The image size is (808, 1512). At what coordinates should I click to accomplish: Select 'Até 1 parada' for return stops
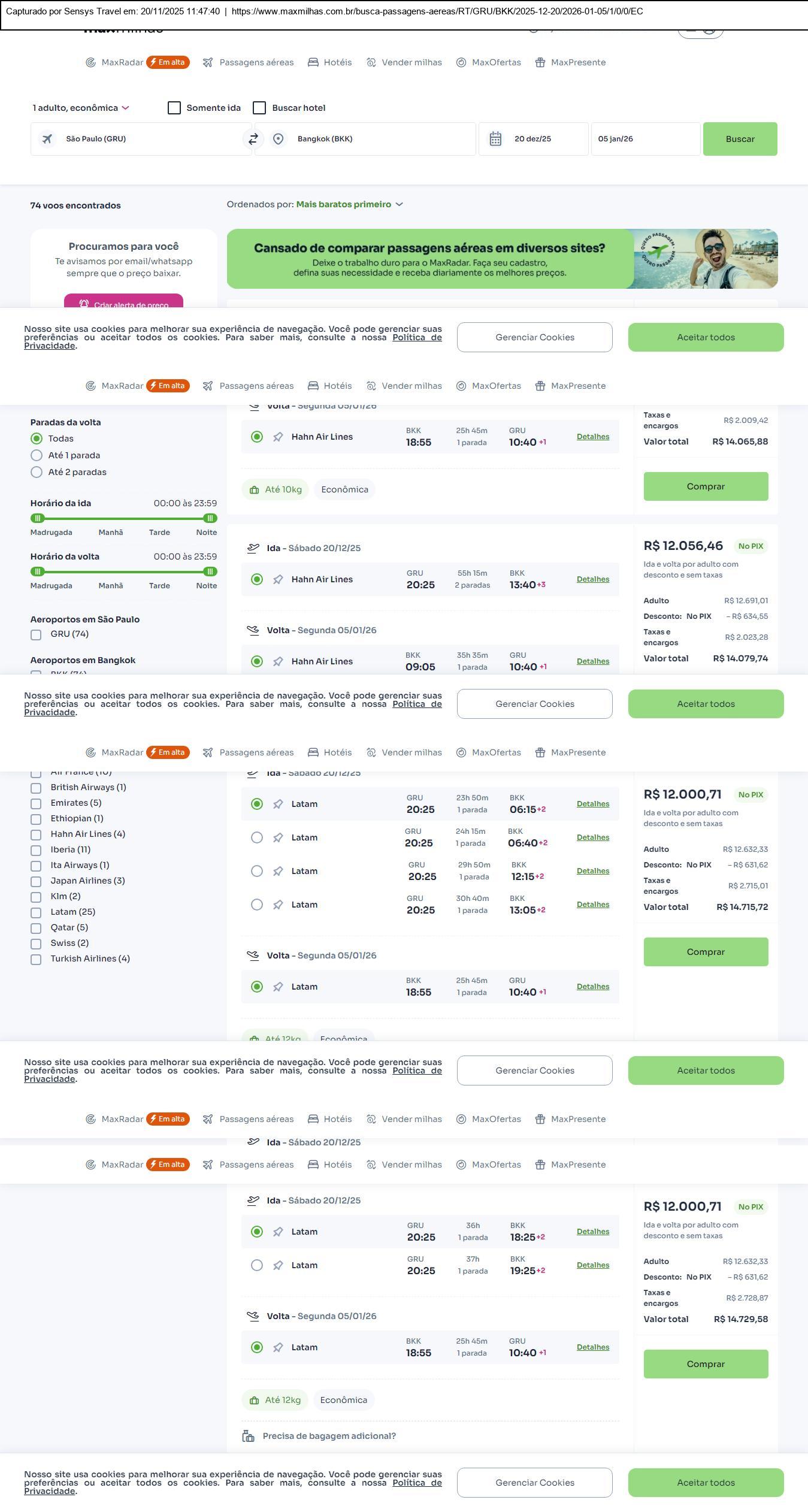pyautogui.click(x=37, y=455)
